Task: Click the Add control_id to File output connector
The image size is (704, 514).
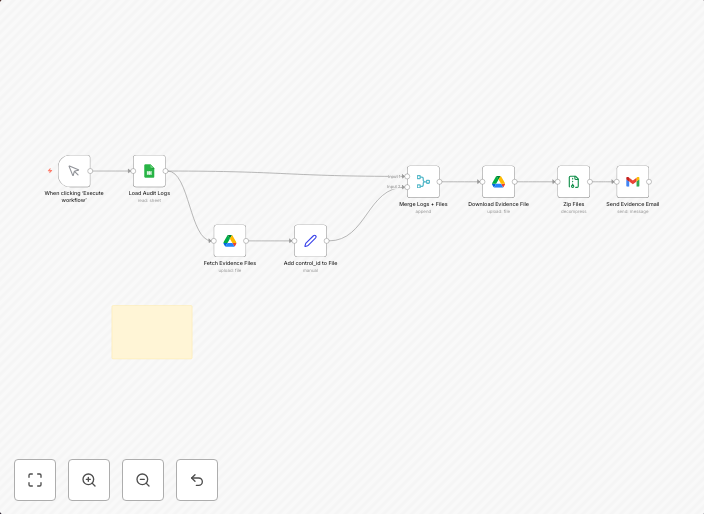Action: 326,241
